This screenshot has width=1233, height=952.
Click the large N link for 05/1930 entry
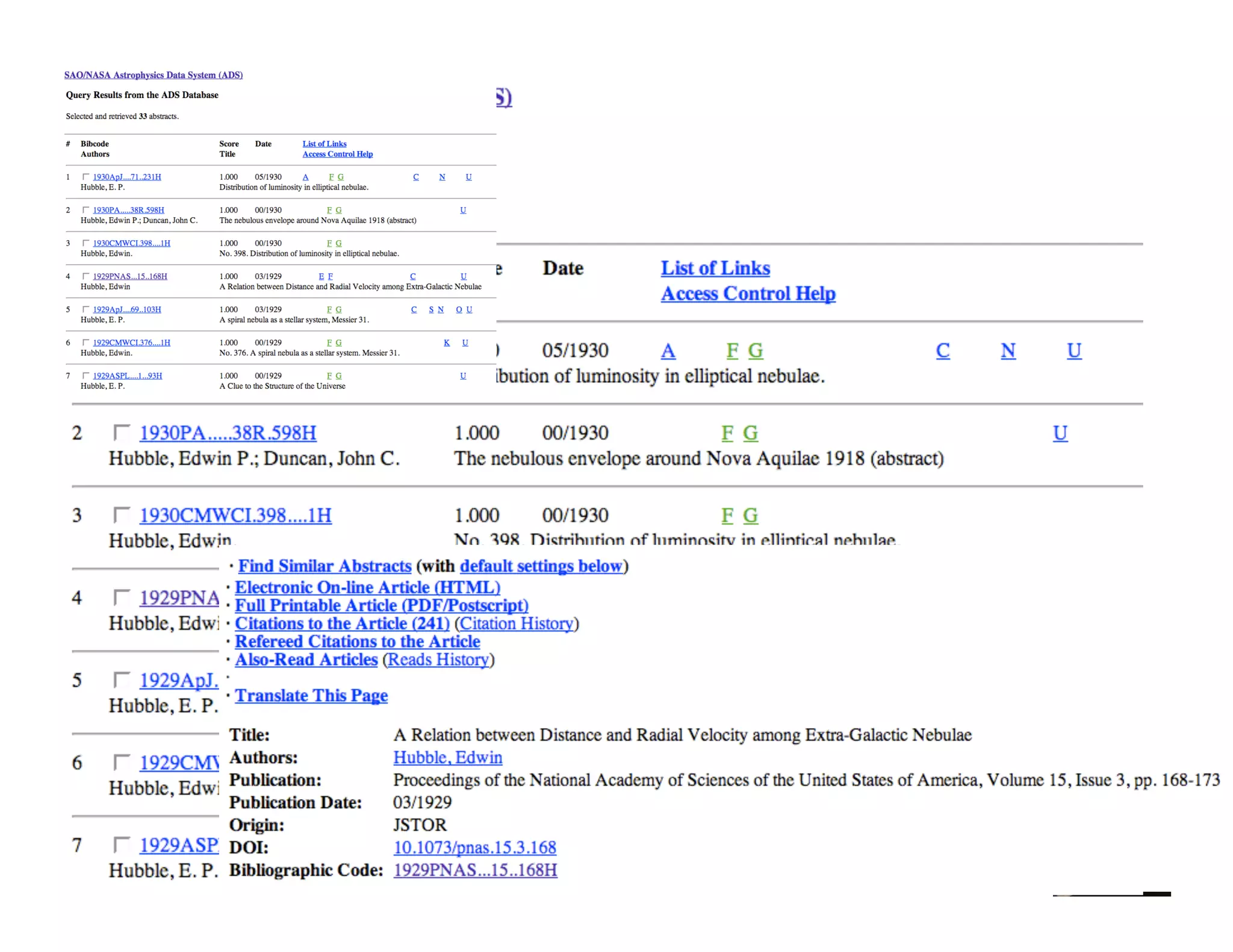coord(1008,351)
